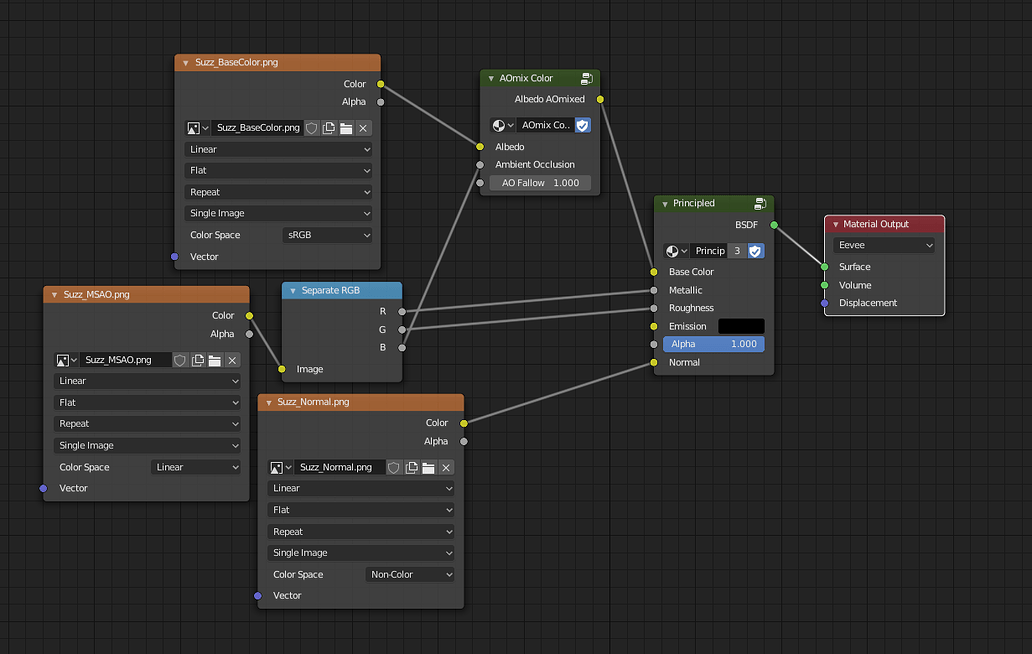Open the black Emission color swatch
Screen dimensions: 1032x654
741,326
